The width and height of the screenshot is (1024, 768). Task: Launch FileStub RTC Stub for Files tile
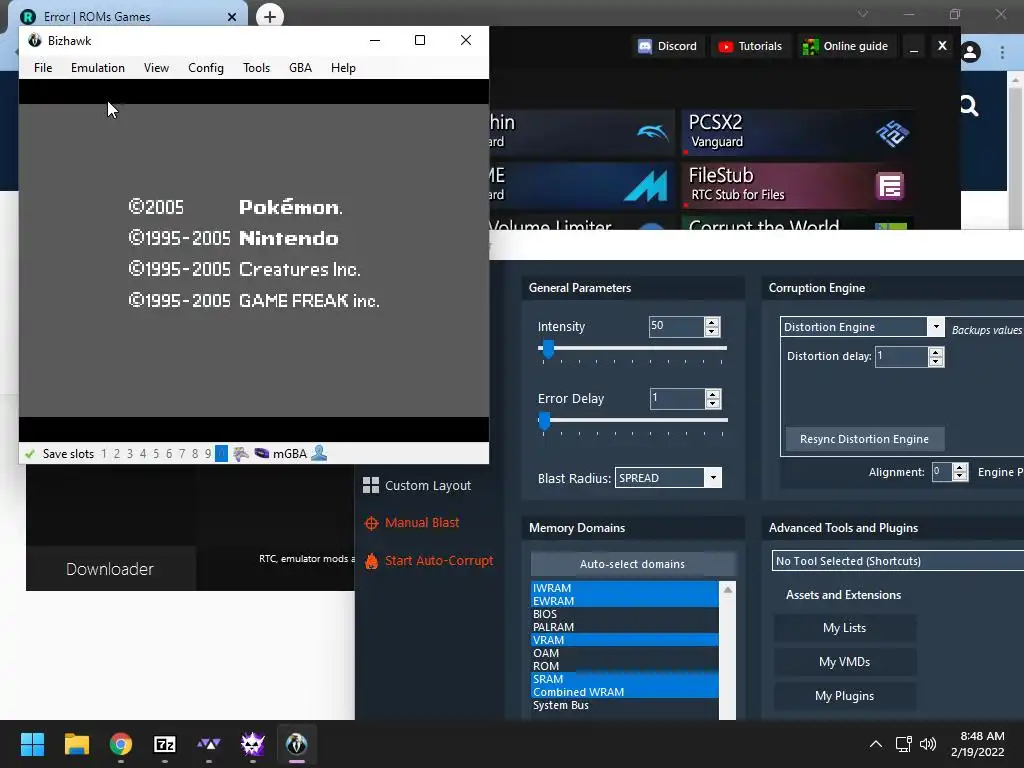(x=797, y=185)
